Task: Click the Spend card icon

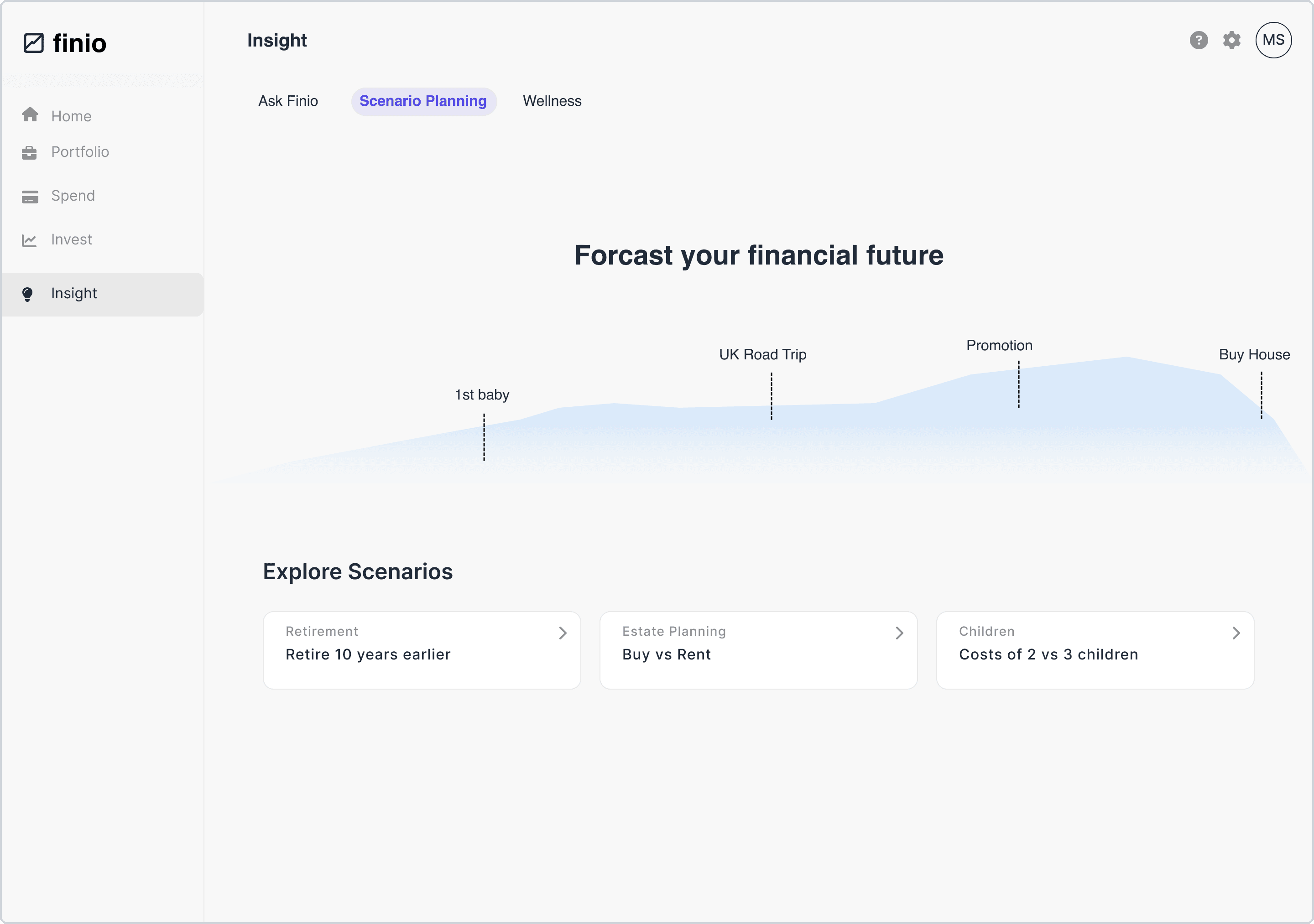Action: (x=29, y=196)
